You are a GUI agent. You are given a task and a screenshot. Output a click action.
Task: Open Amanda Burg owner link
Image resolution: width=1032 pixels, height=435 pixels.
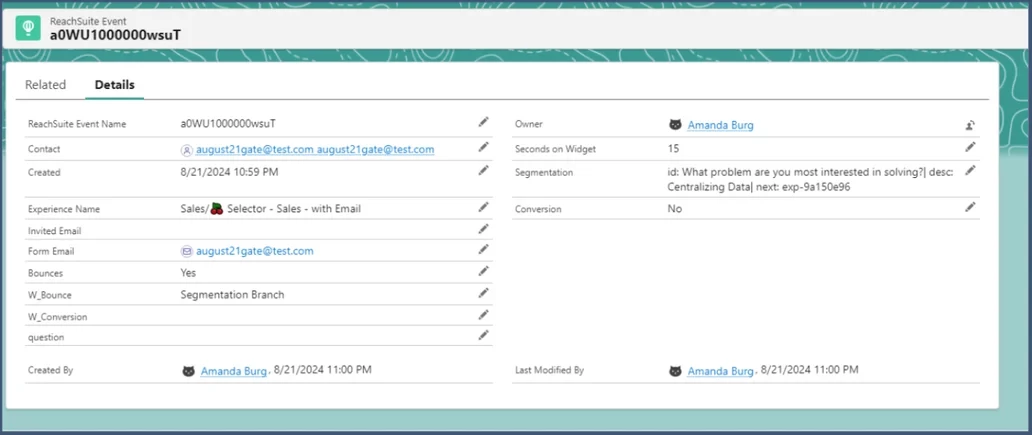click(x=720, y=126)
